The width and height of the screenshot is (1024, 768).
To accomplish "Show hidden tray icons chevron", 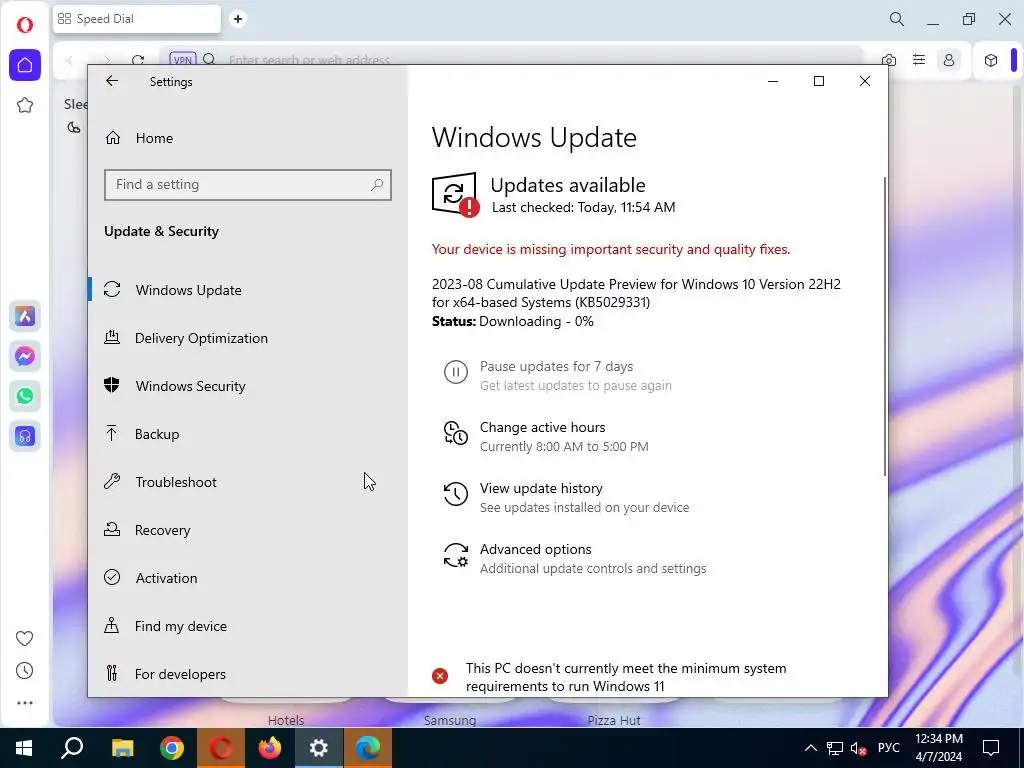I will pyautogui.click(x=810, y=748).
